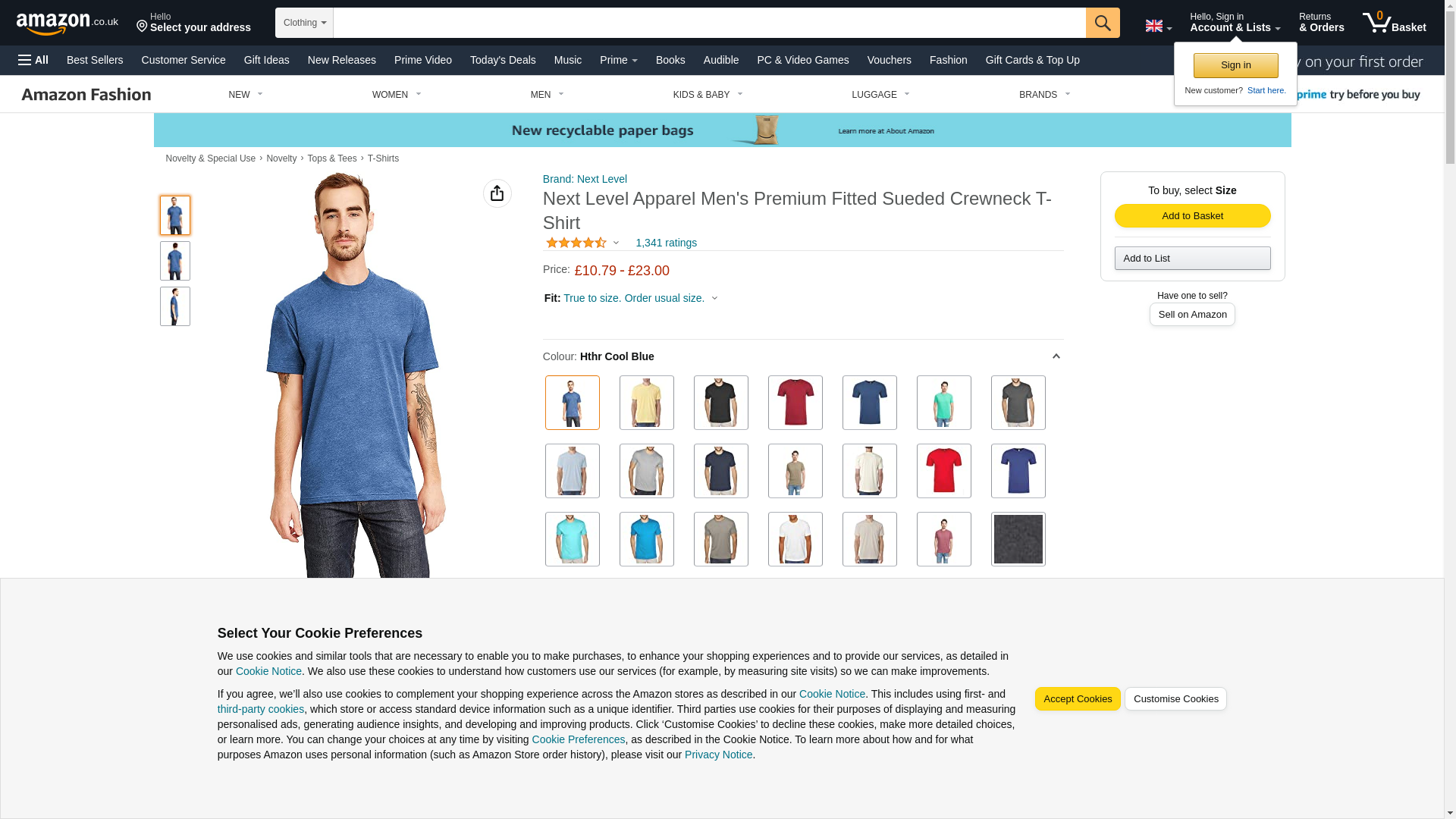1456x819 pixels.
Task: Click the search magnifier button
Action: tap(1103, 23)
